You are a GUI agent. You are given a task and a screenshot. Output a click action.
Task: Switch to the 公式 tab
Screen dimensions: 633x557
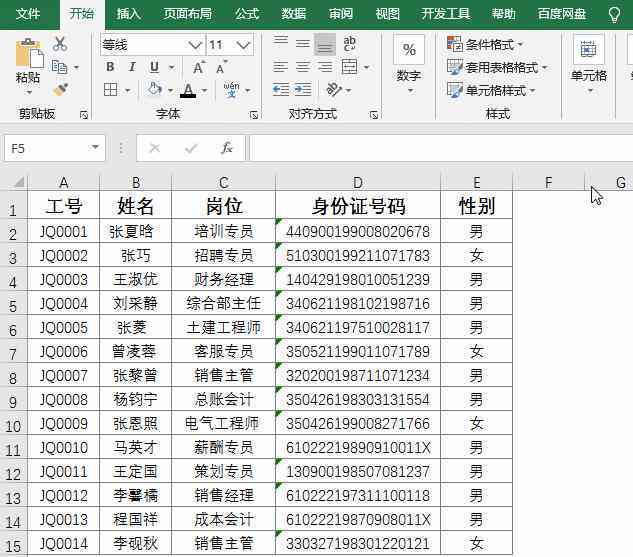[x=247, y=15]
